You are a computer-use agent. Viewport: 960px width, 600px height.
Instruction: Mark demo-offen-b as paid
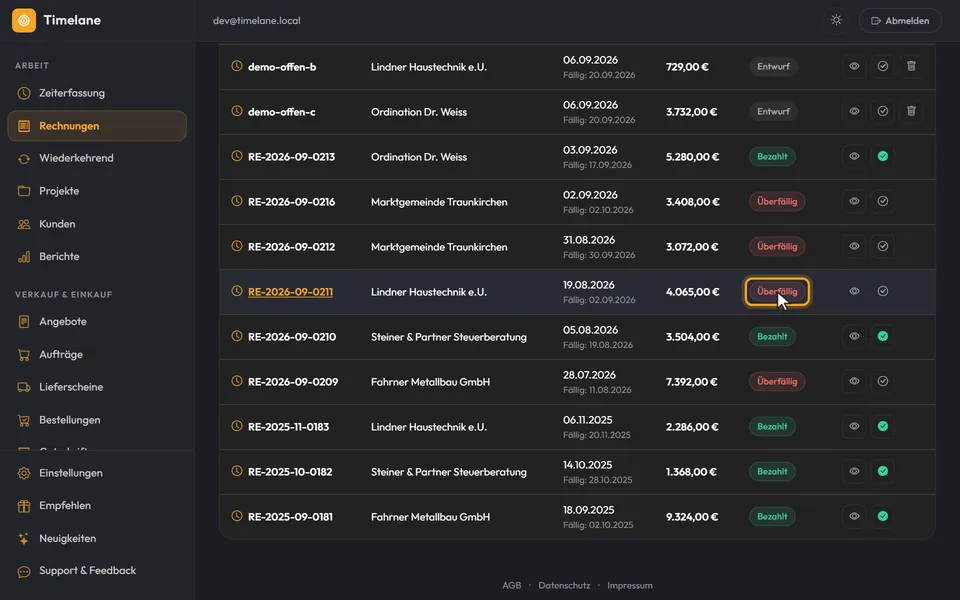click(x=883, y=66)
